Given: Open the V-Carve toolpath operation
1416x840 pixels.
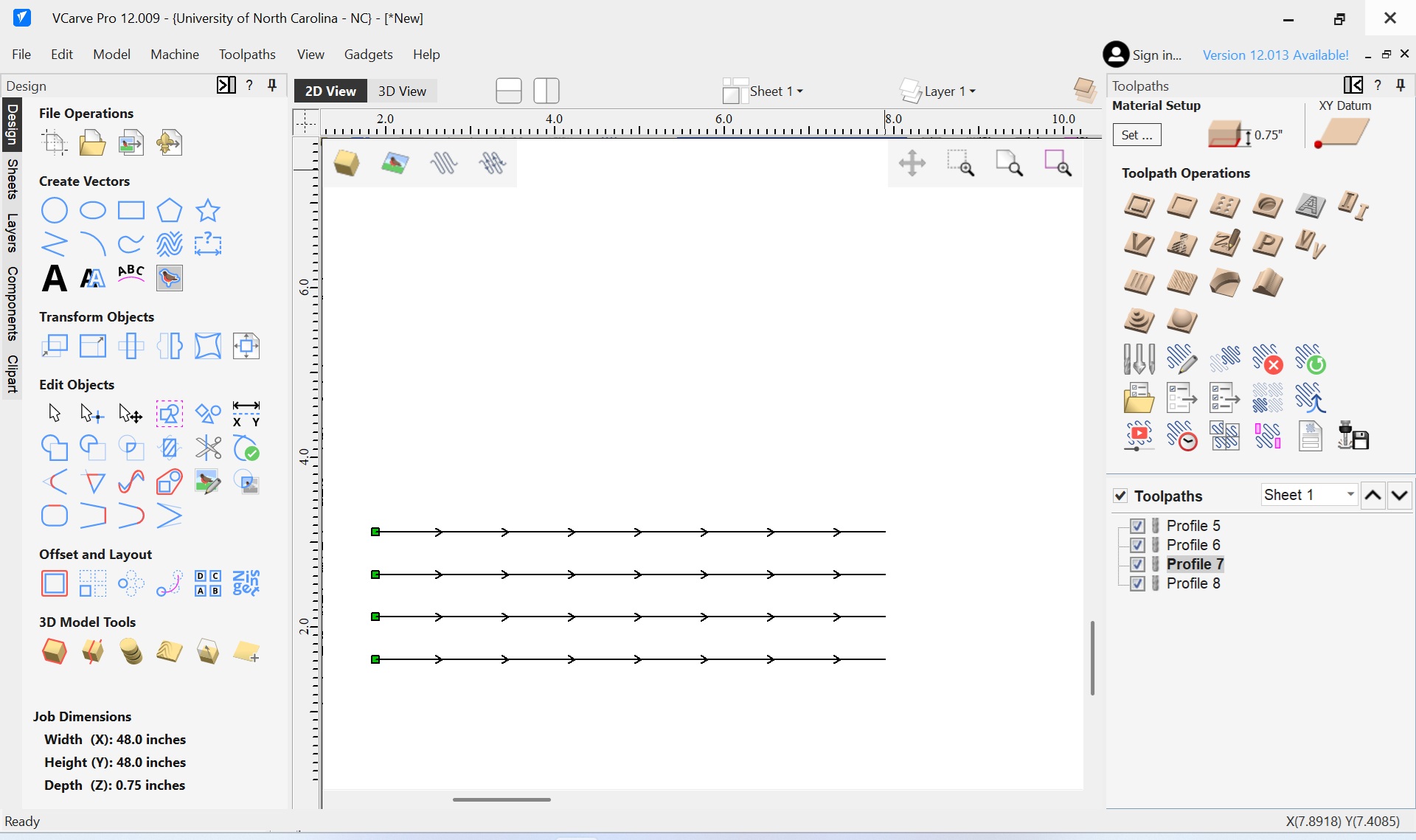Looking at the screenshot, I should [1139, 244].
